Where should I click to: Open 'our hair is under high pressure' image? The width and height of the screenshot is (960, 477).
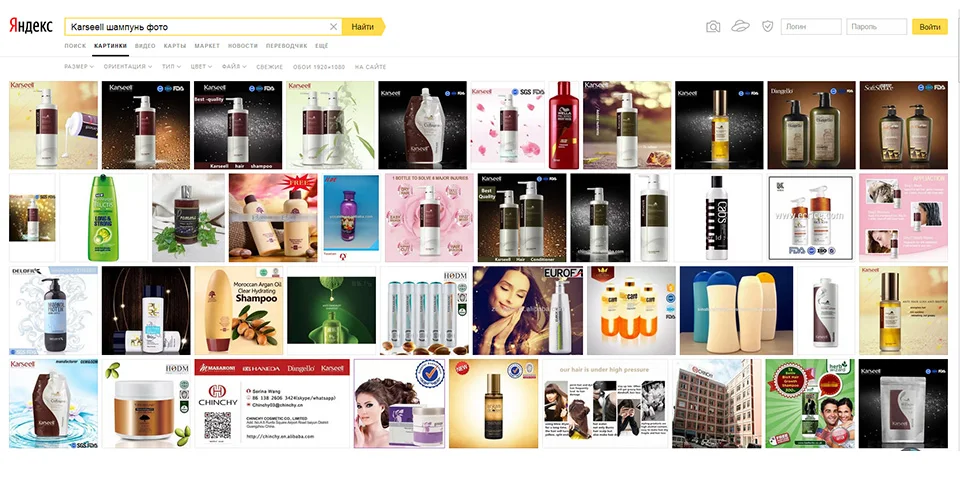[x=605, y=404]
